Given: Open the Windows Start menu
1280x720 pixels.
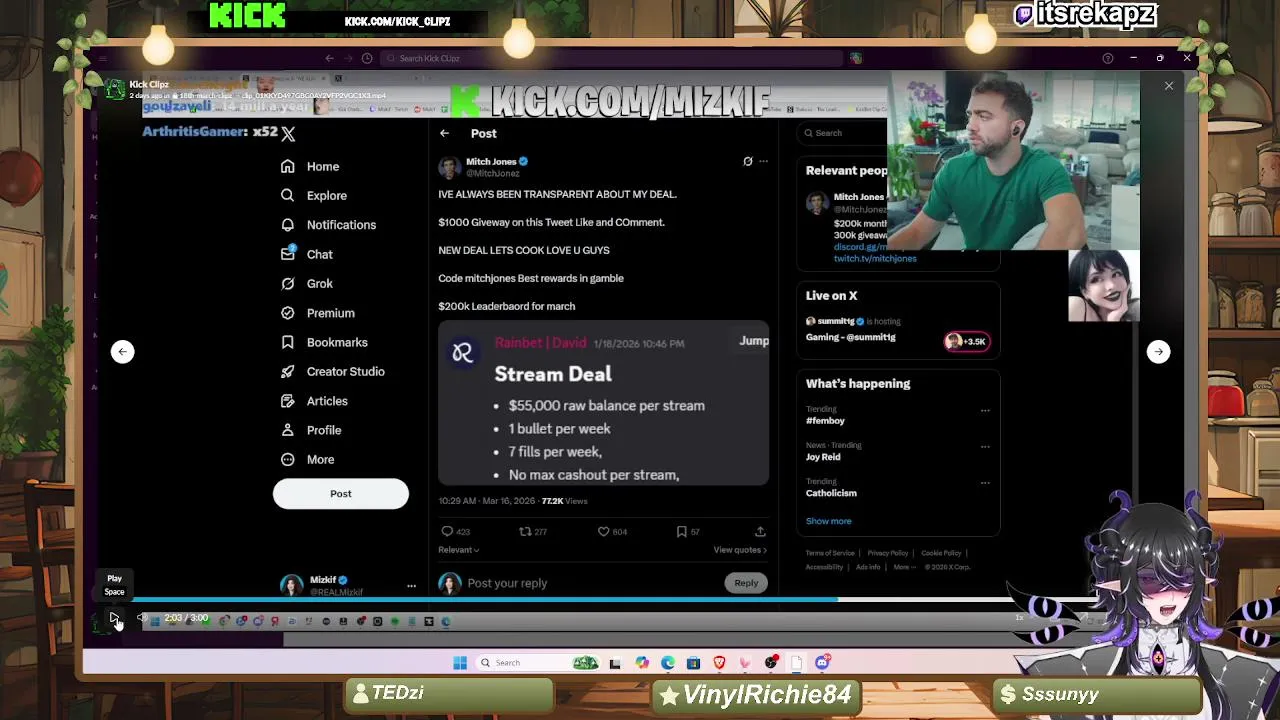Looking at the screenshot, I should pyautogui.click(x=460, y=663).
